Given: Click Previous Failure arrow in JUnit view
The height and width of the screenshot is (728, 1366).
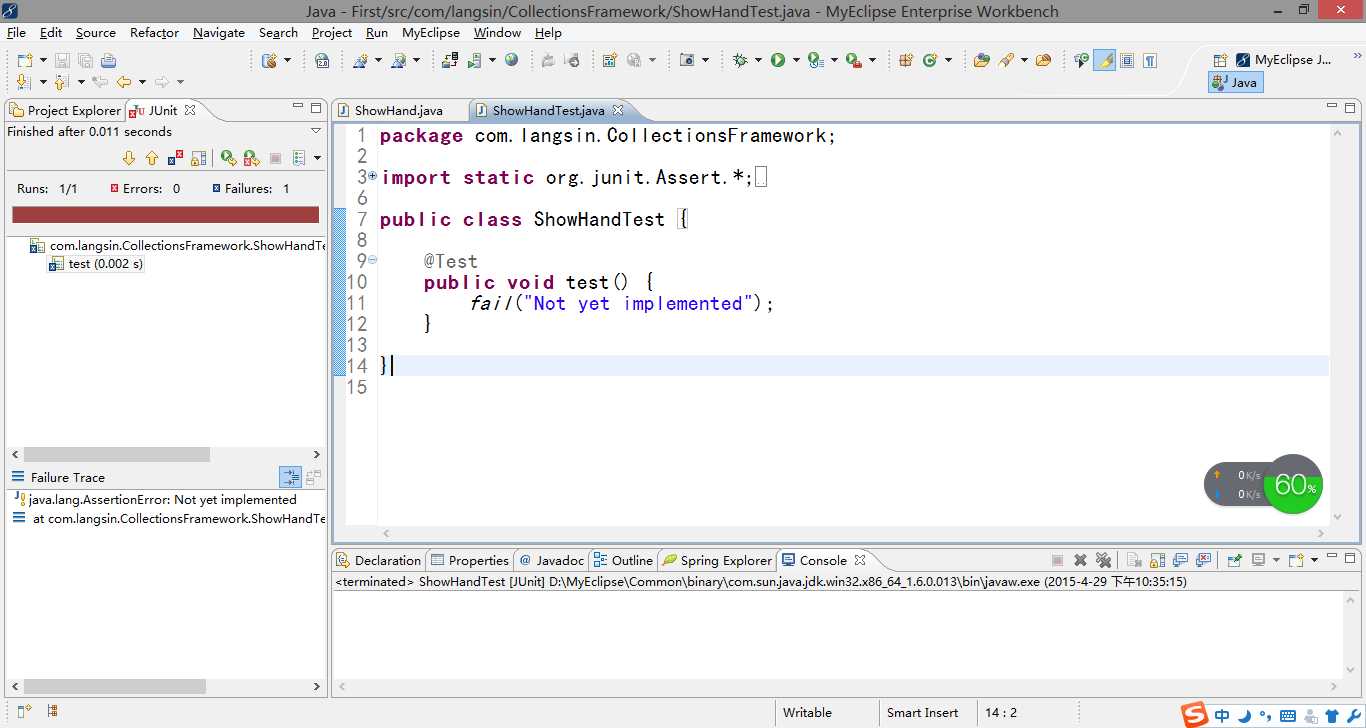Looking at the screenshot, I should coord(152,158).
